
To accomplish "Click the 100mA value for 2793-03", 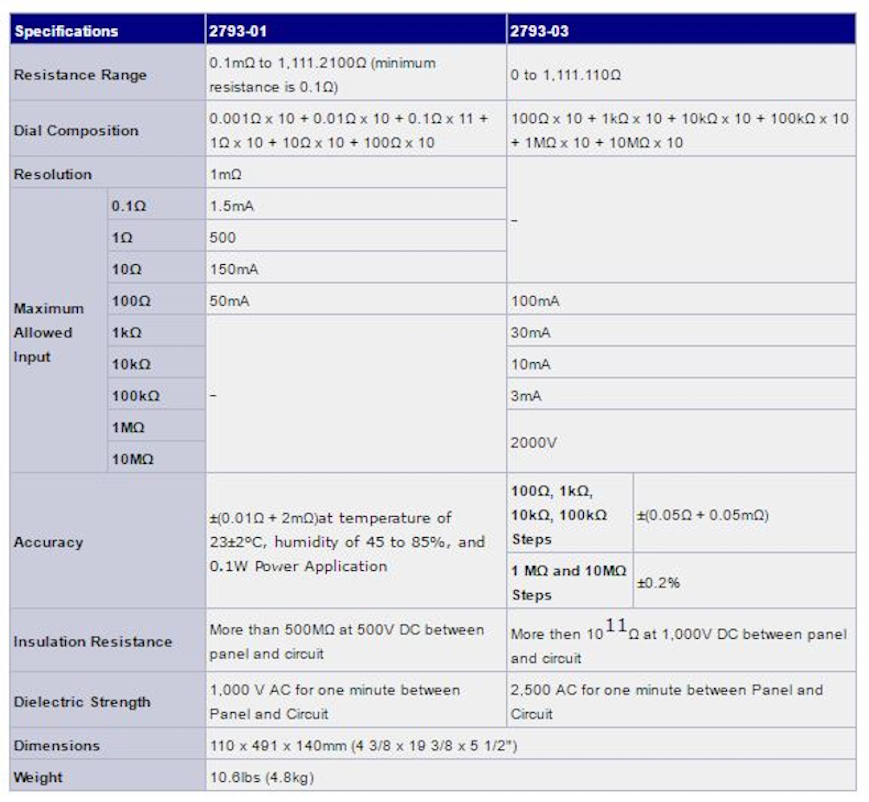I will pyautogui.click(x=535, y=301).
